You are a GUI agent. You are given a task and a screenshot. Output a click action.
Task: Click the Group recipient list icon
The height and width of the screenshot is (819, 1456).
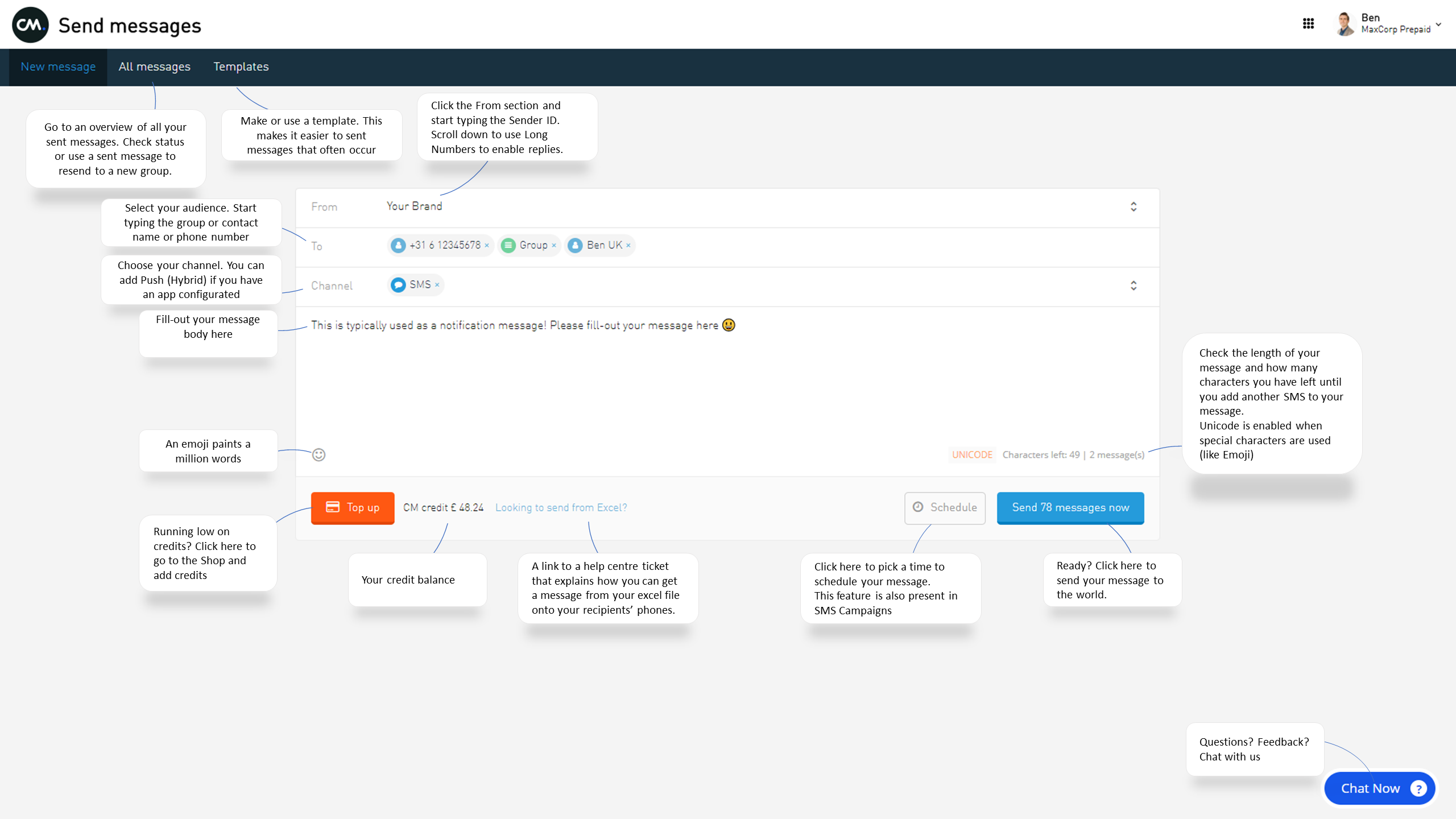[x=508, y=245]
